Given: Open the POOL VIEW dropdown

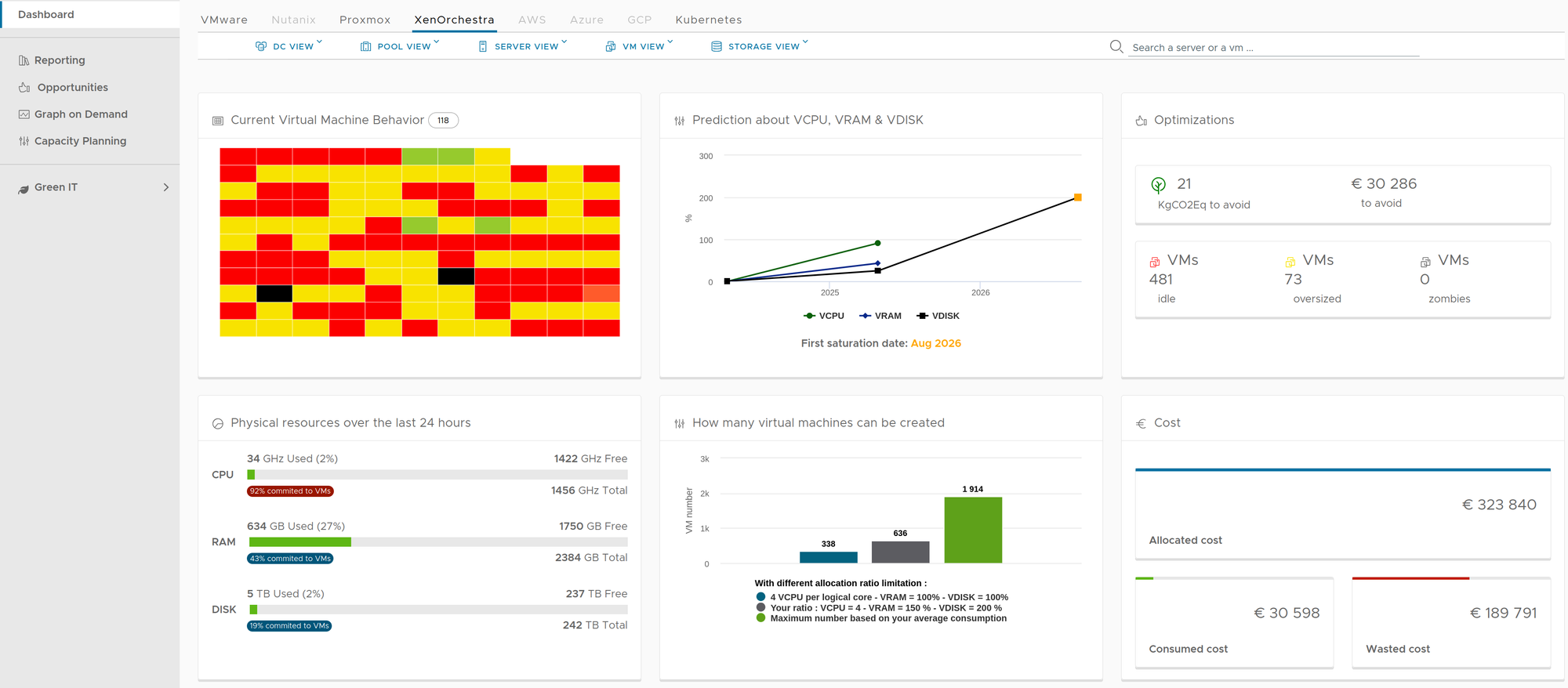Looking at the screenshot, I should [400, 46].
